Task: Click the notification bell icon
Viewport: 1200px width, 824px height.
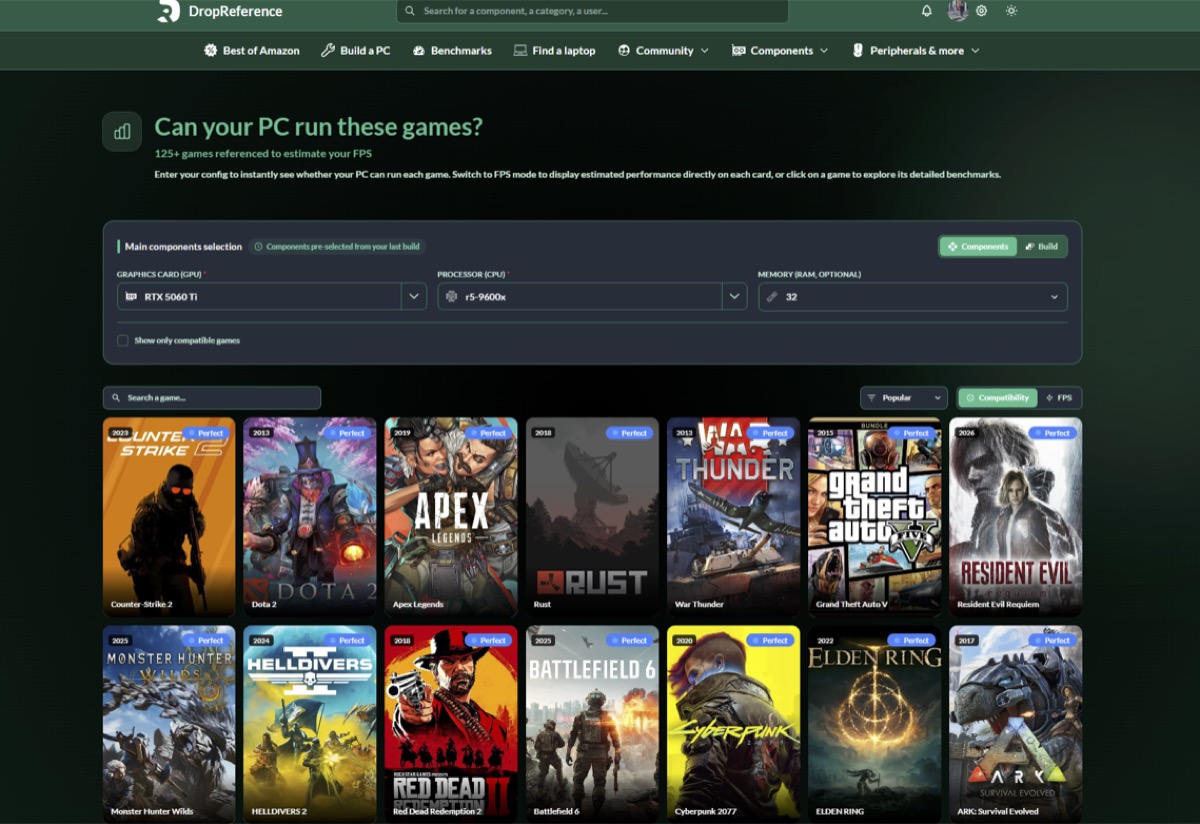Action: click(x=926, y=11)
